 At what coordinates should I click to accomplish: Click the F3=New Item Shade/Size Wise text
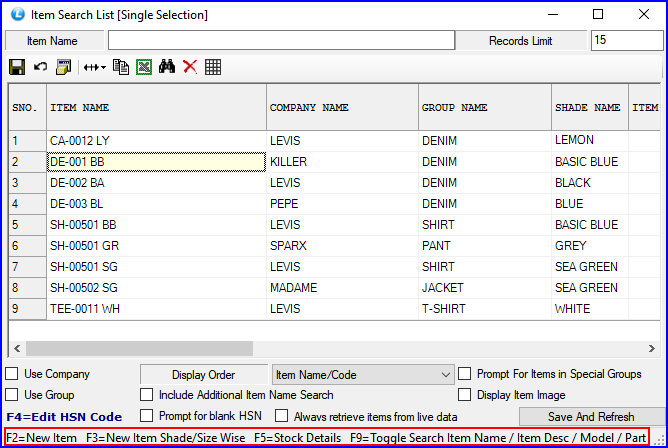pos(166,438)
